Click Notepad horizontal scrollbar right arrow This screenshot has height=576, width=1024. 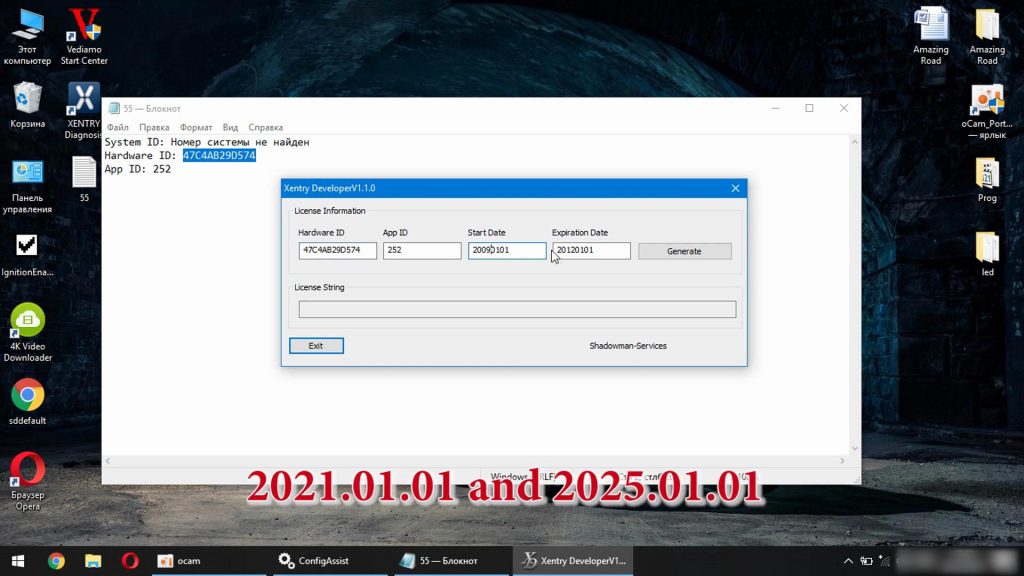pos(842,461)
